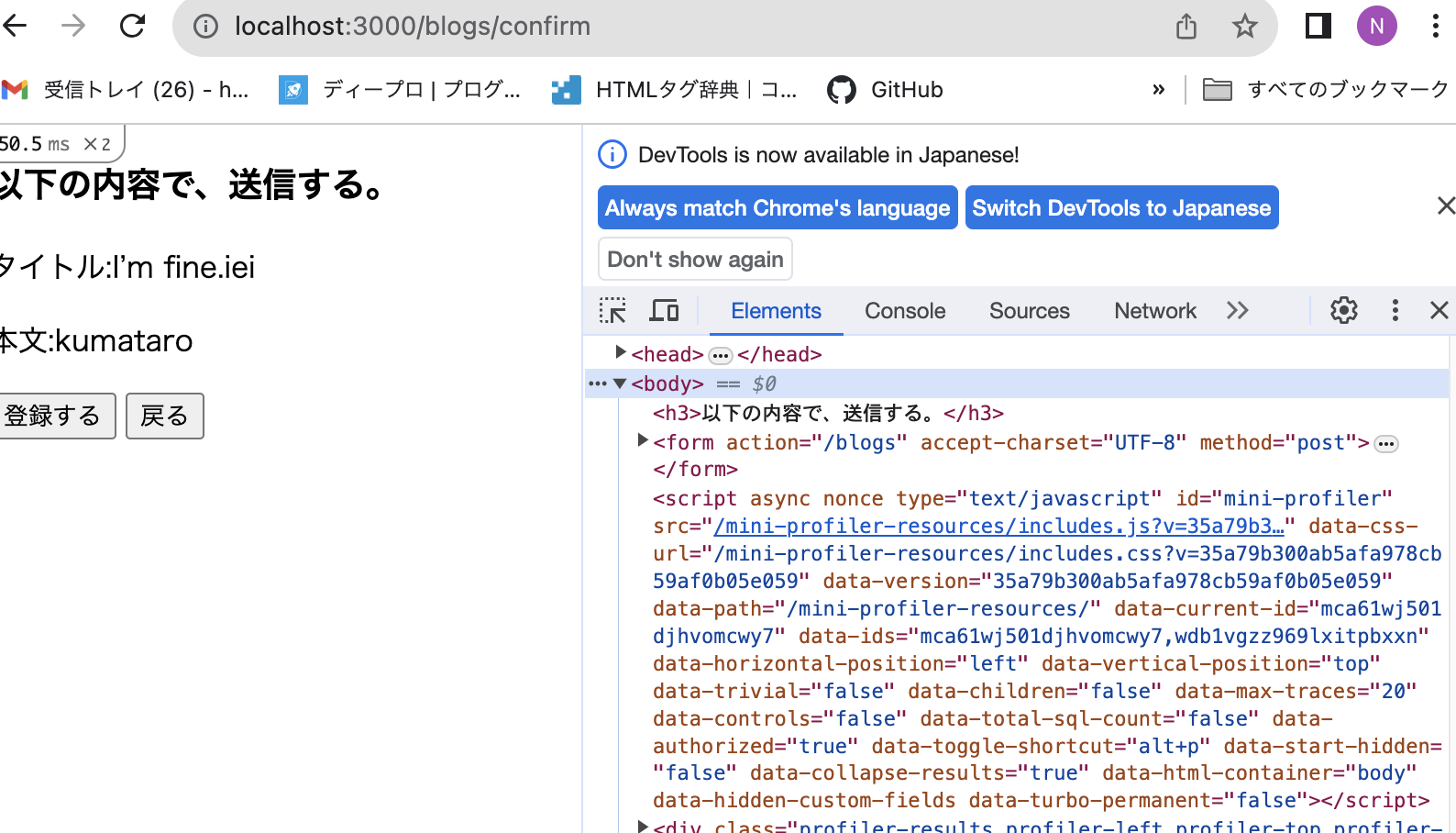Click the info icon in DevTools notification
Screen dimensions: 1456x833
(x=612, y=155)
